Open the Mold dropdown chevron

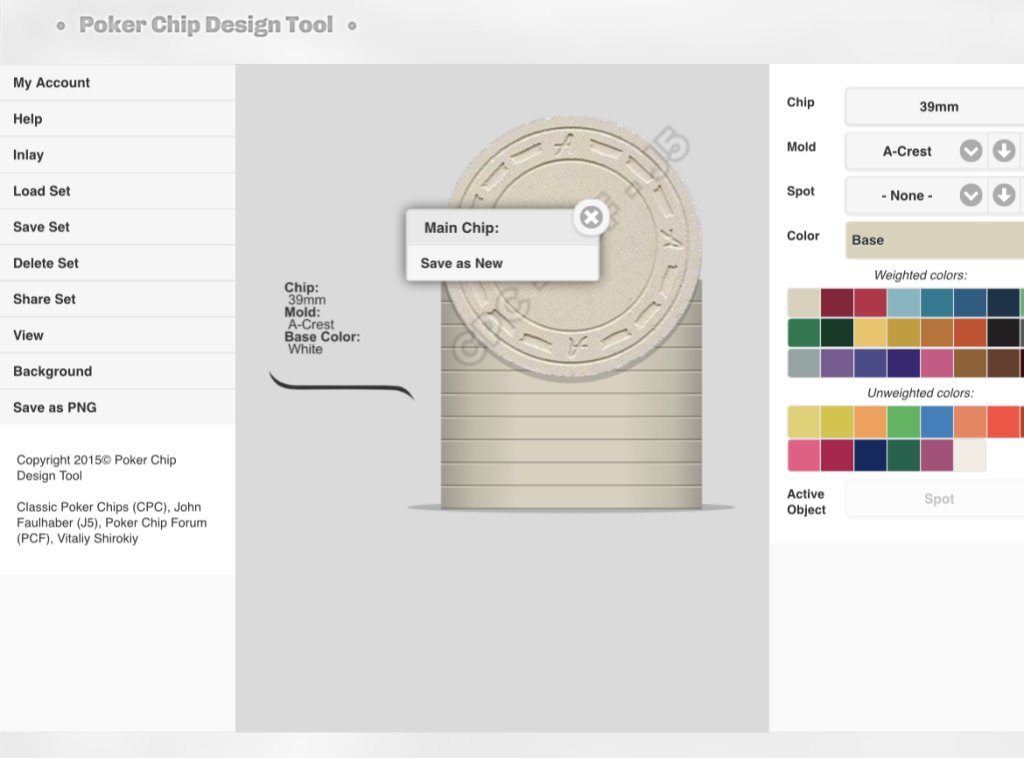pyautogui.click(x=971, y=151)
